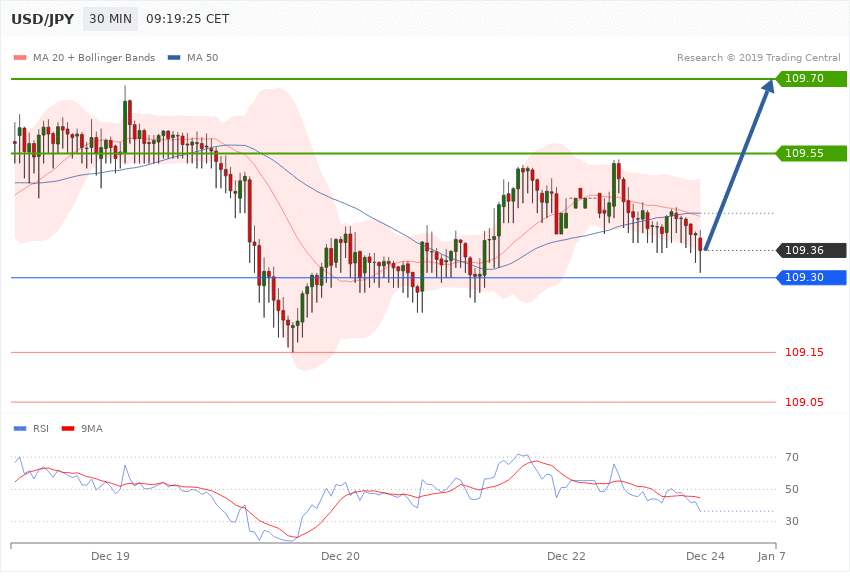Screen dimensions: 850x576
Task: Select the 30 MIN timeframe badge
Action: pos(111,19)
